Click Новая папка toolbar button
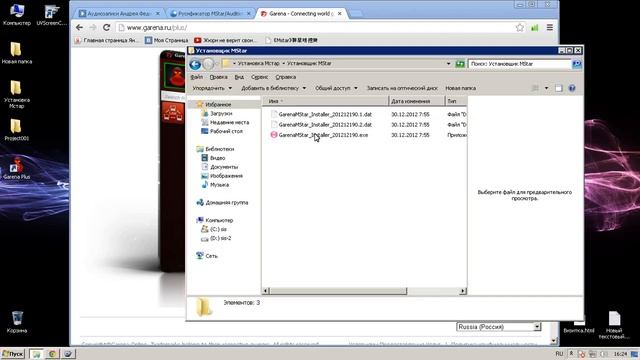 [460, 88]
